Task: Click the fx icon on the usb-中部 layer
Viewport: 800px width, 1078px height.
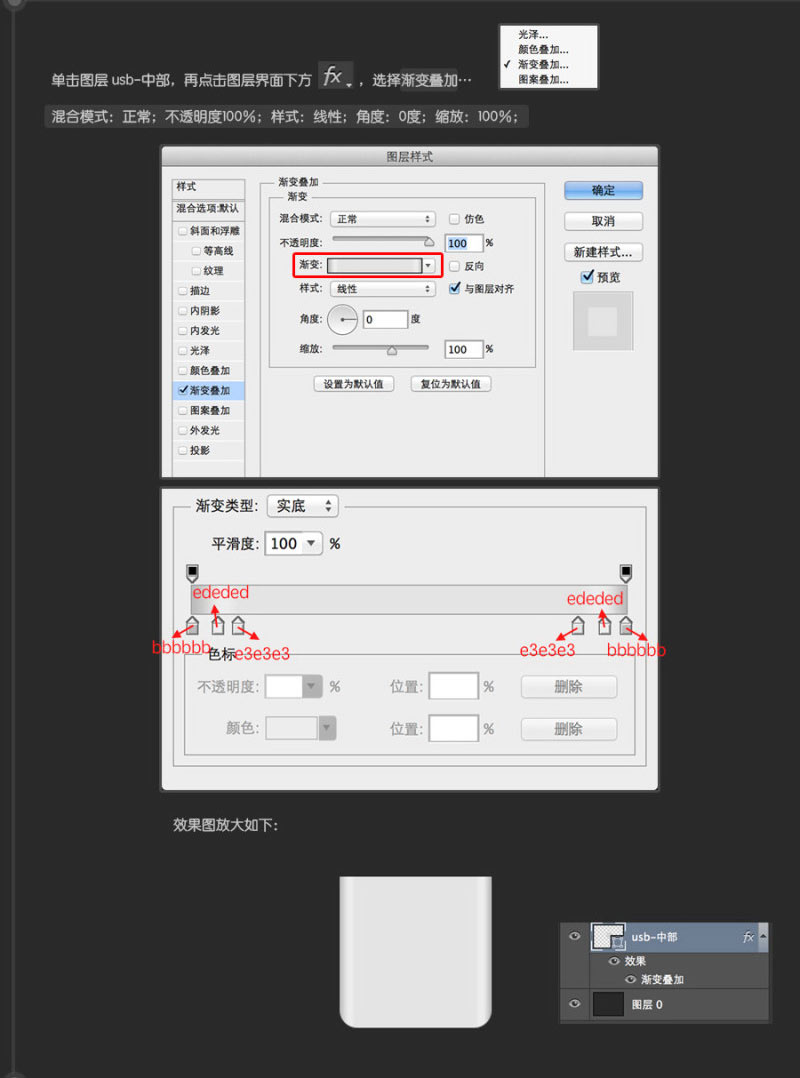Action: tap(748, 937)
